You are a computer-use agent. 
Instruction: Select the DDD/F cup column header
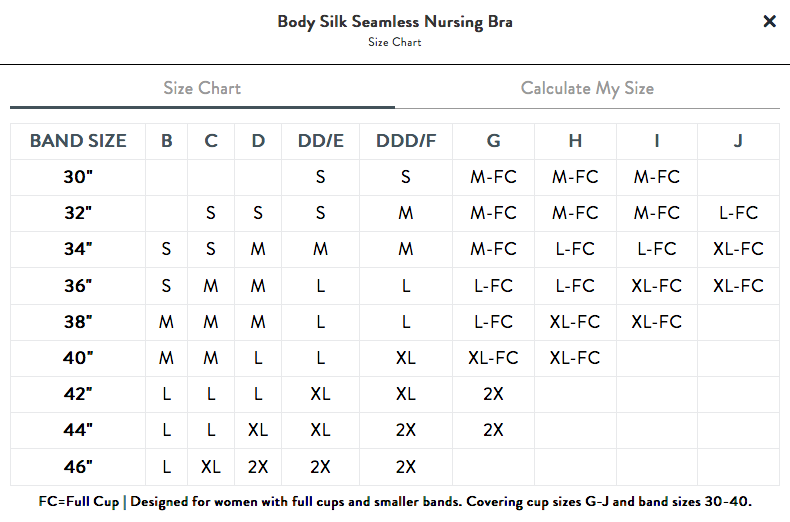(x=406, y=141)
